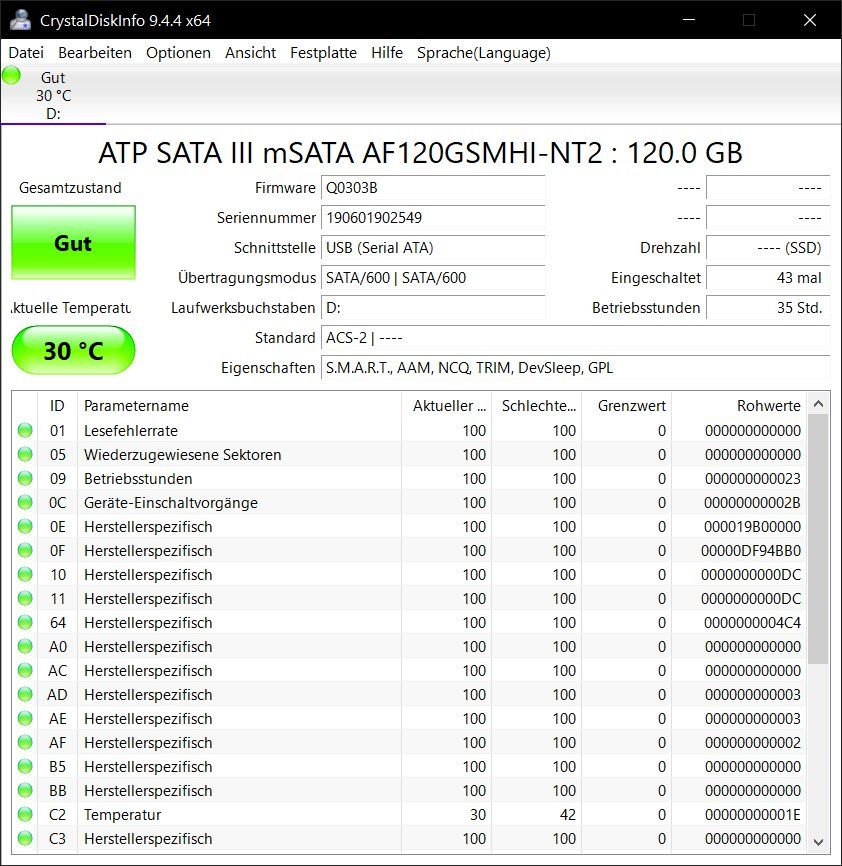
Task: Click the Drehzahl value field (SSD)
Action: [768, 247]
